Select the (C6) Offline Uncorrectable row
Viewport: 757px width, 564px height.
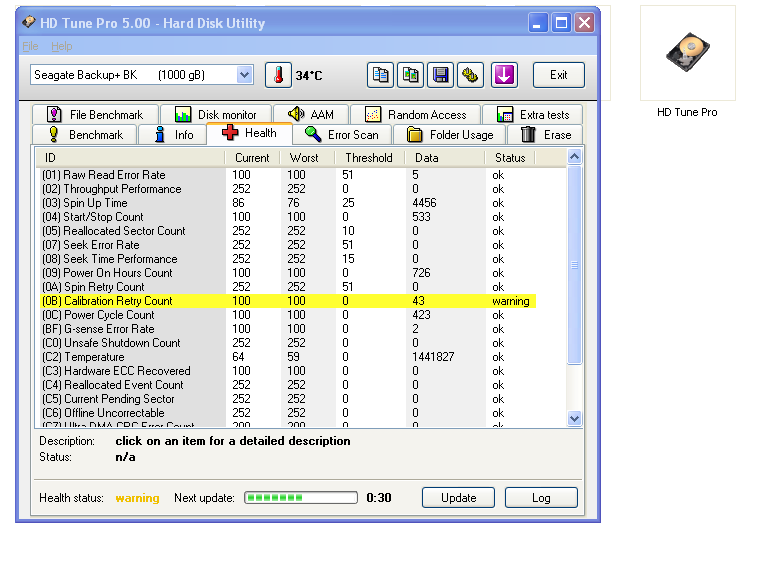point(288,413)
